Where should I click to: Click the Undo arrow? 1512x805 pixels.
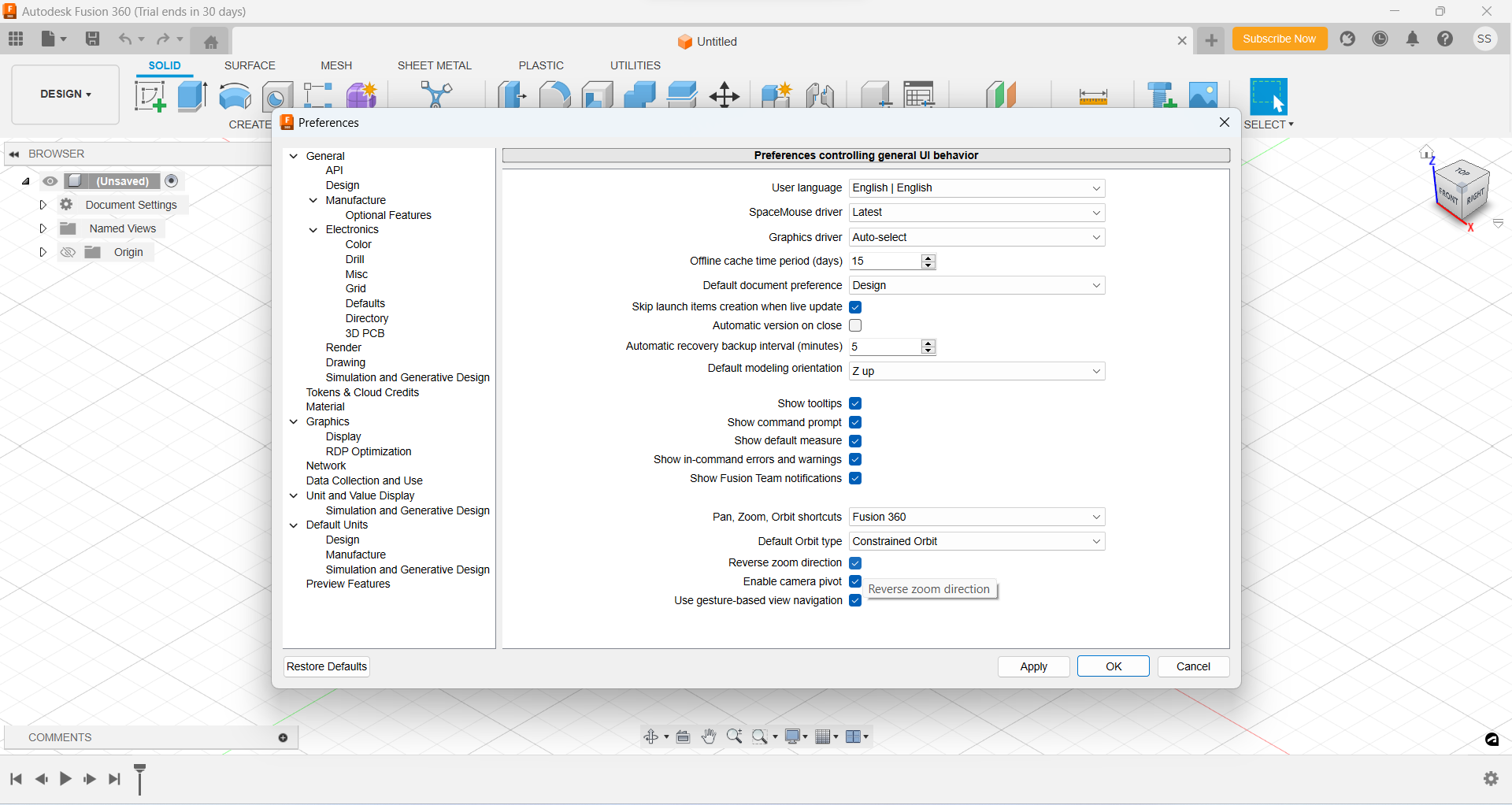125,39
